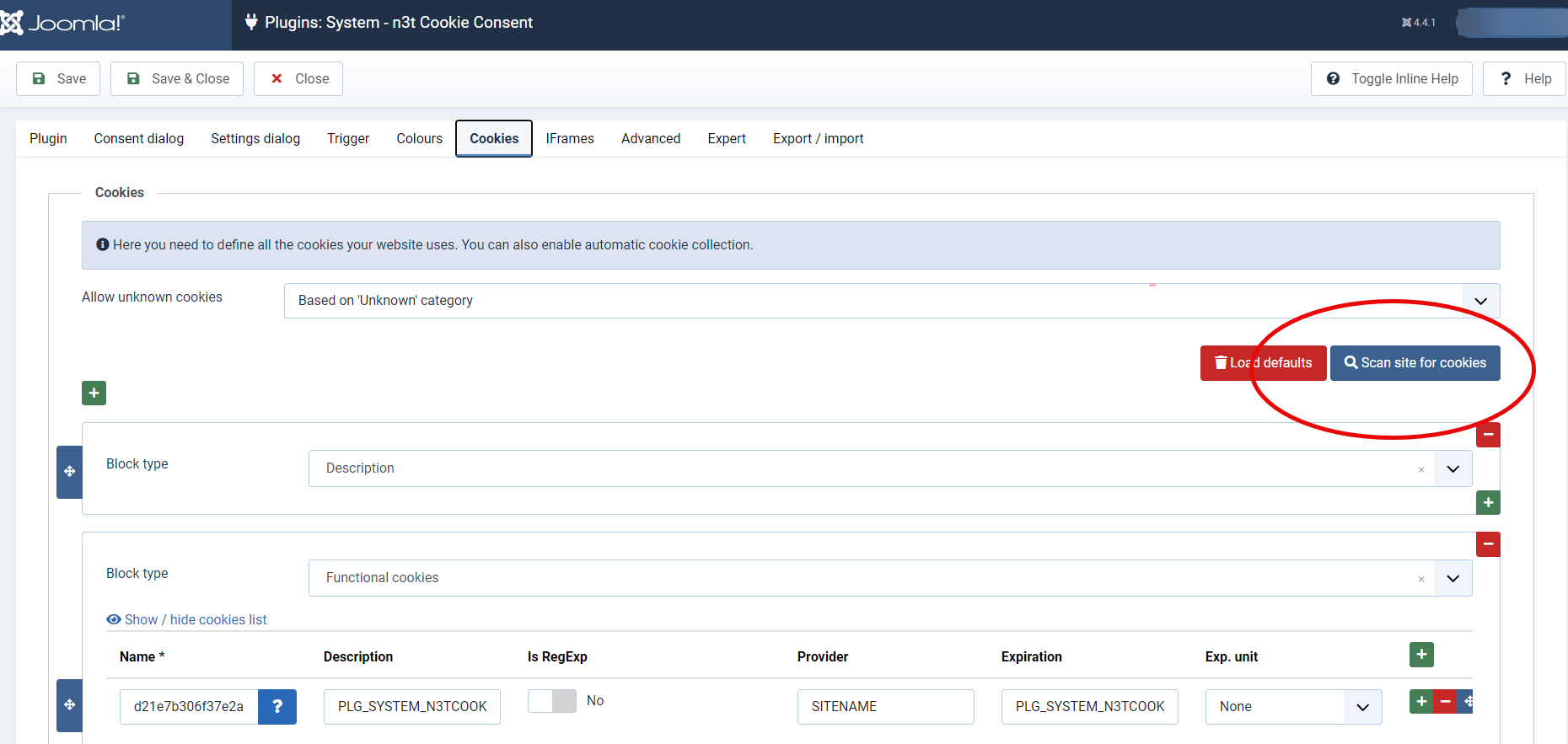1568x744 pixels.
Task: Click Save & Close
Action: coord(177,78)
